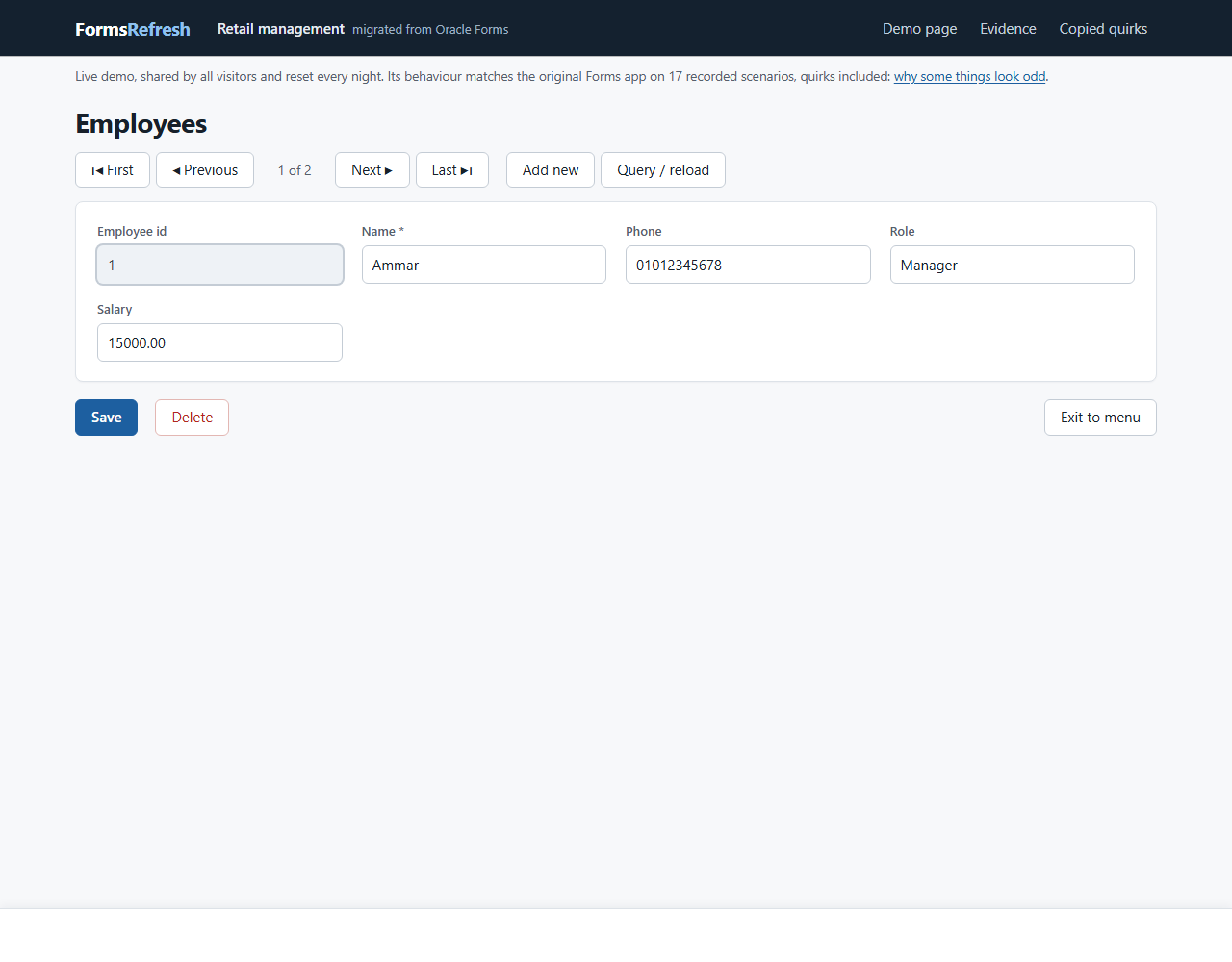
Task: Click into the Name field
Action: (x=484, y=265)
